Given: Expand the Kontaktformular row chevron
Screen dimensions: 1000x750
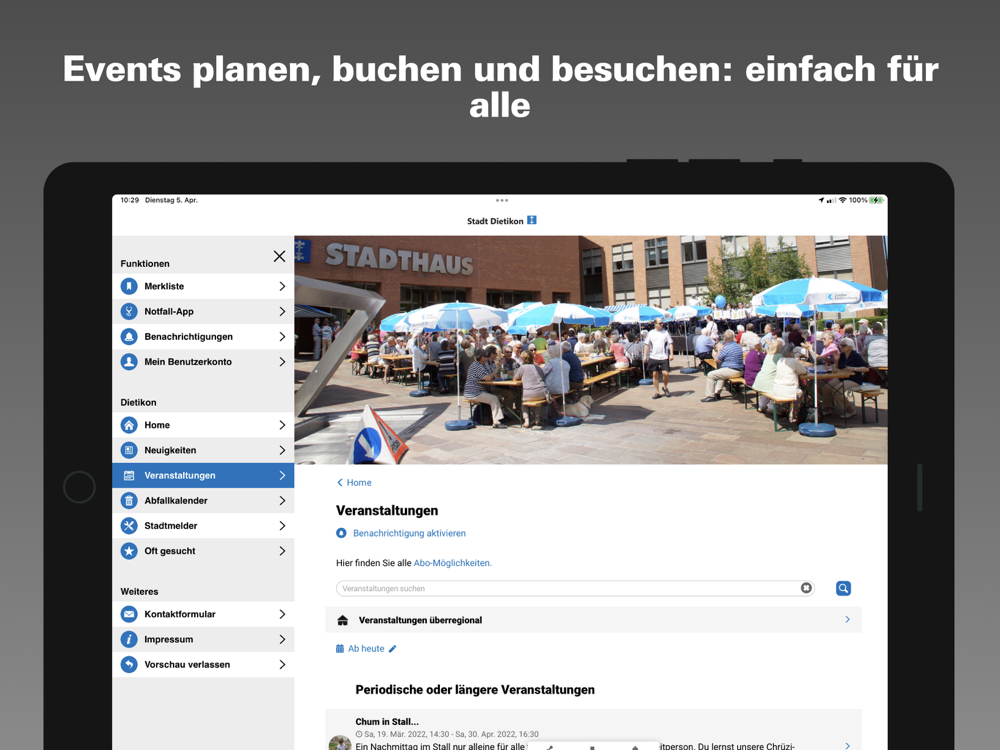Looking at the screenshot, I should (x=282, y=614).
